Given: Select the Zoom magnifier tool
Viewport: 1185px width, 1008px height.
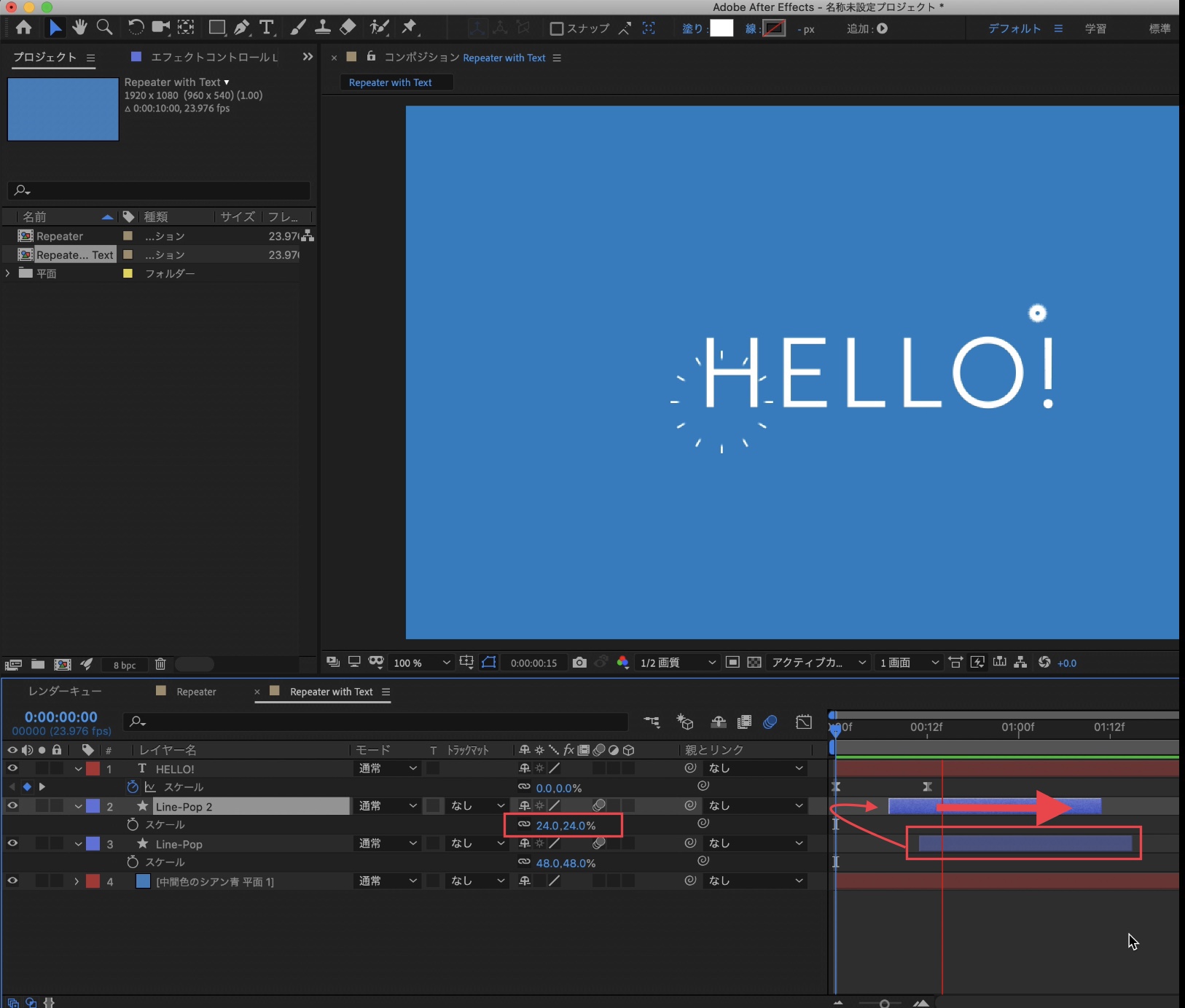Looking at the screenshot, I should pyautogui.click(x=104, y=28).
